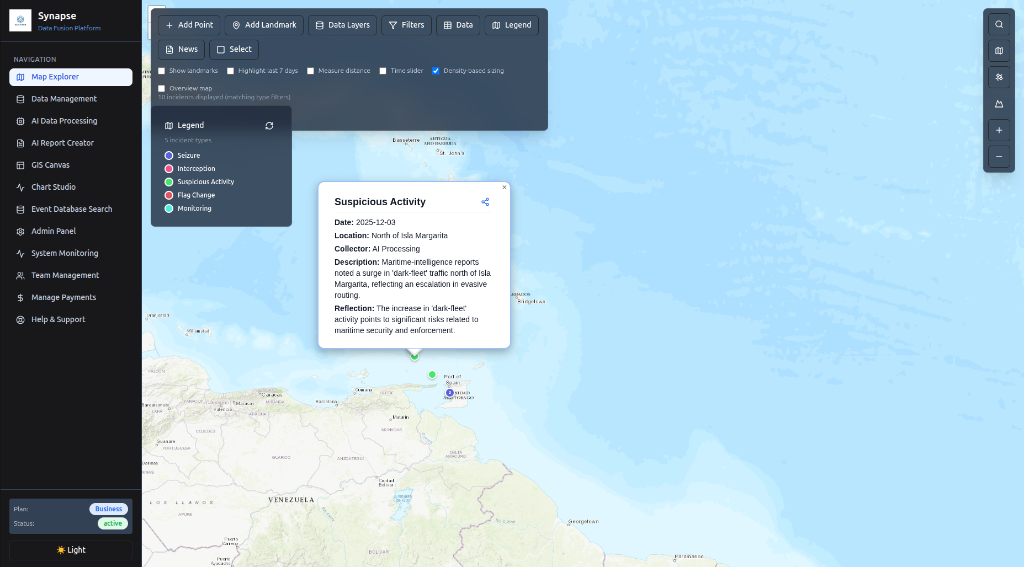This screenshot has width=1024, height=567.
Task: Open Map Explorer in navigation
Action: (x=71, y=77)
